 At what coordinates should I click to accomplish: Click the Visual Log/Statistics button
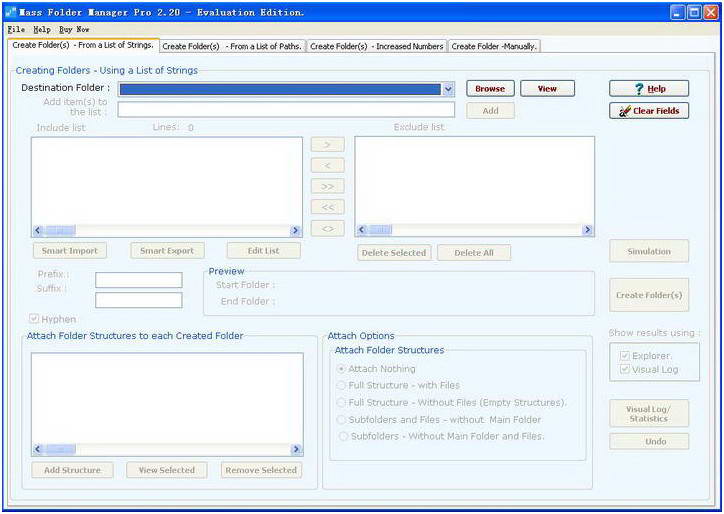649,414
